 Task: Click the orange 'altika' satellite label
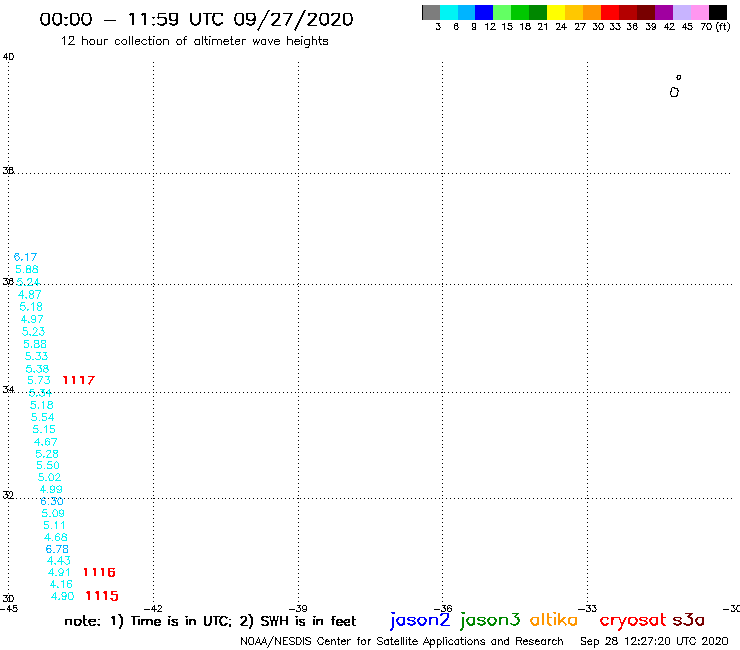554,619
